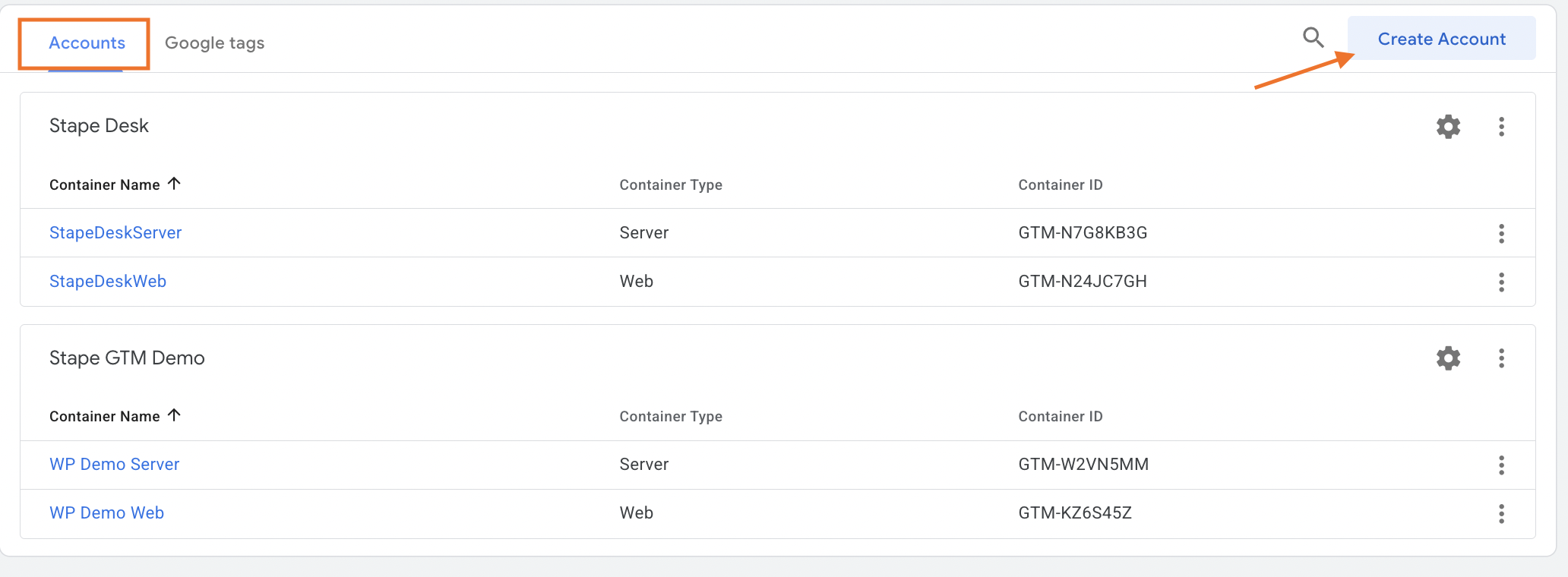The height and width of the screenshot is (577, 1568).
Task: Click Container ID header in Stape Desk
Action: click(x=1061, y=184)
